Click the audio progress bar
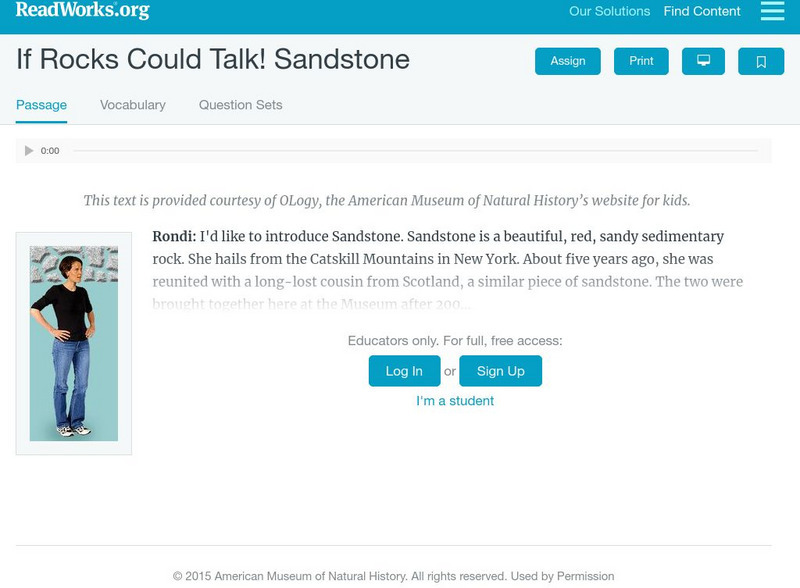 414,151
